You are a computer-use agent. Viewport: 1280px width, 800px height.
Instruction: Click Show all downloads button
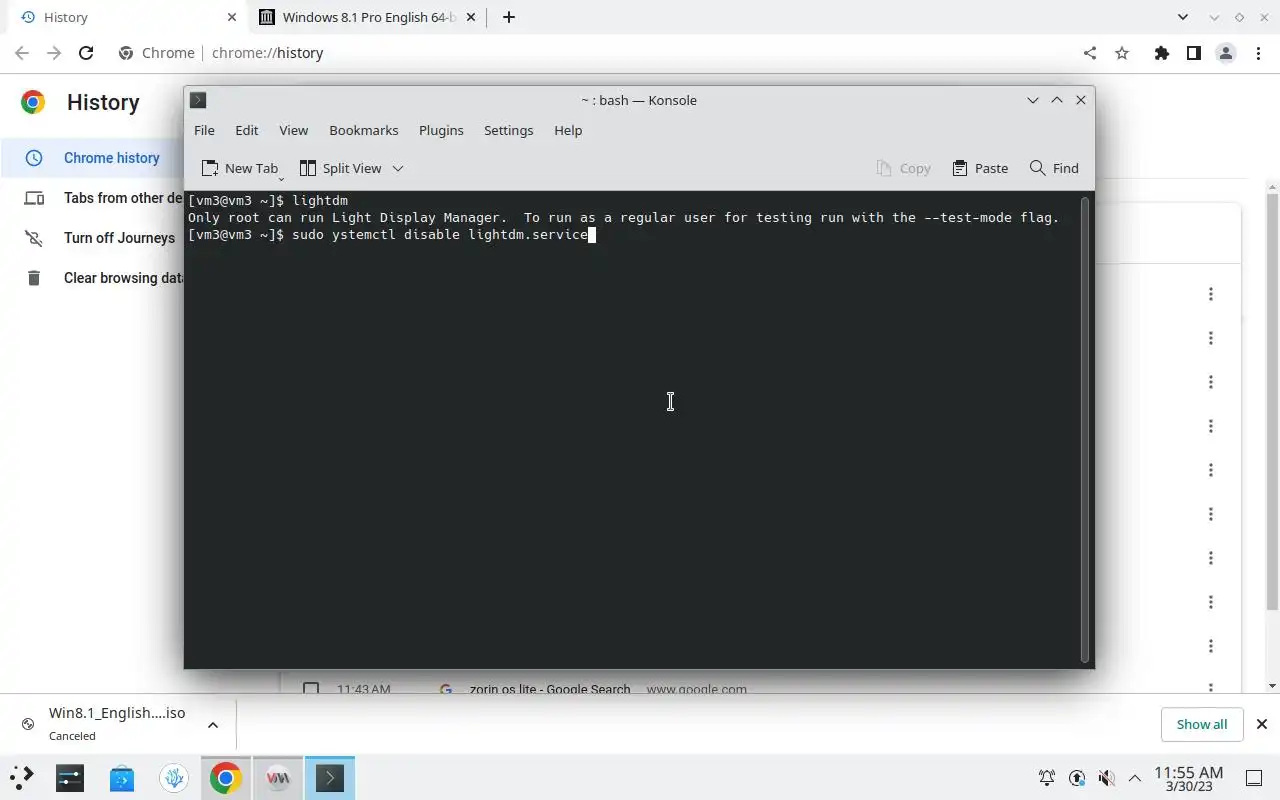pyautogui.click(x=1201, y=724)
